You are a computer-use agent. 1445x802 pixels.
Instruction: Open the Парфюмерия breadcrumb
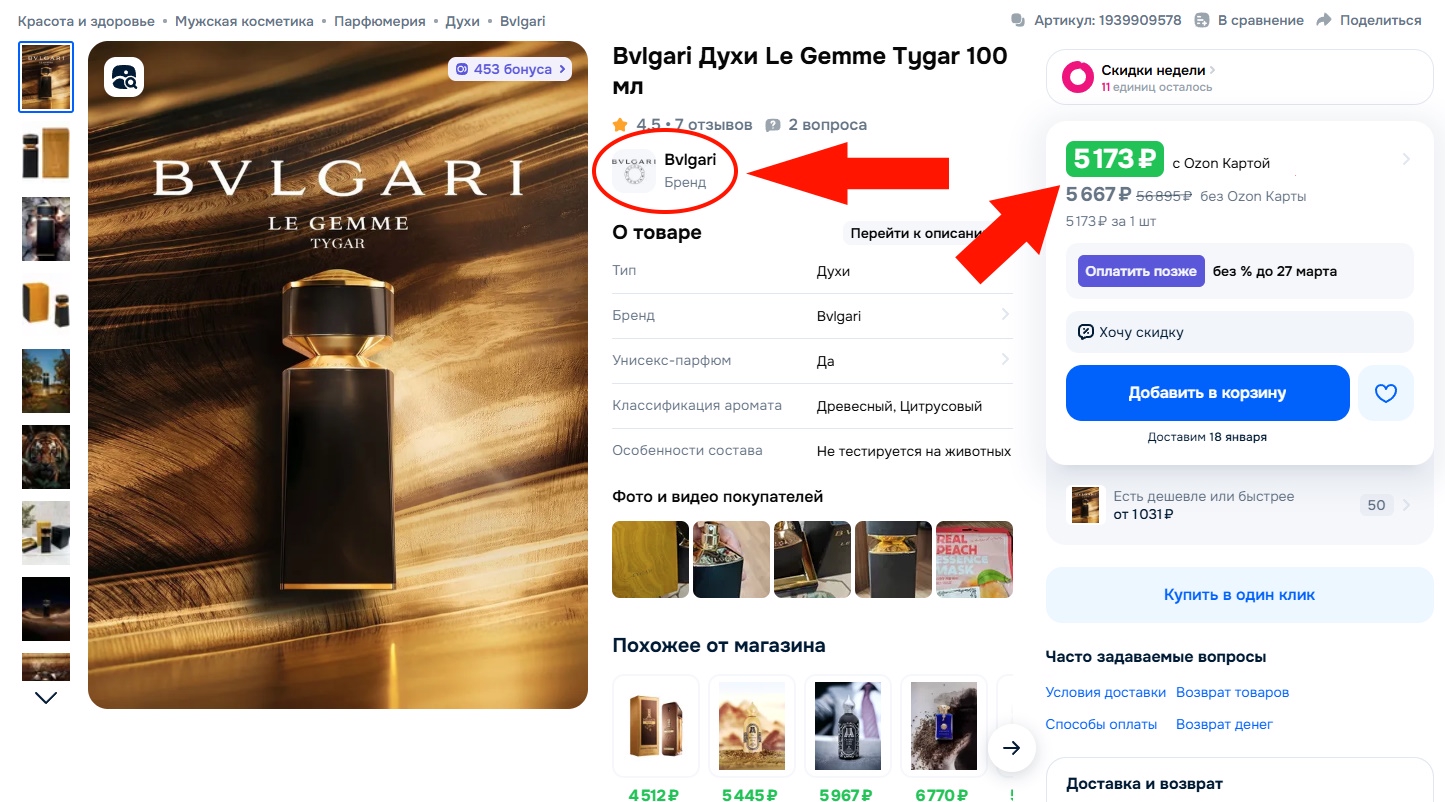coord(380,21)
